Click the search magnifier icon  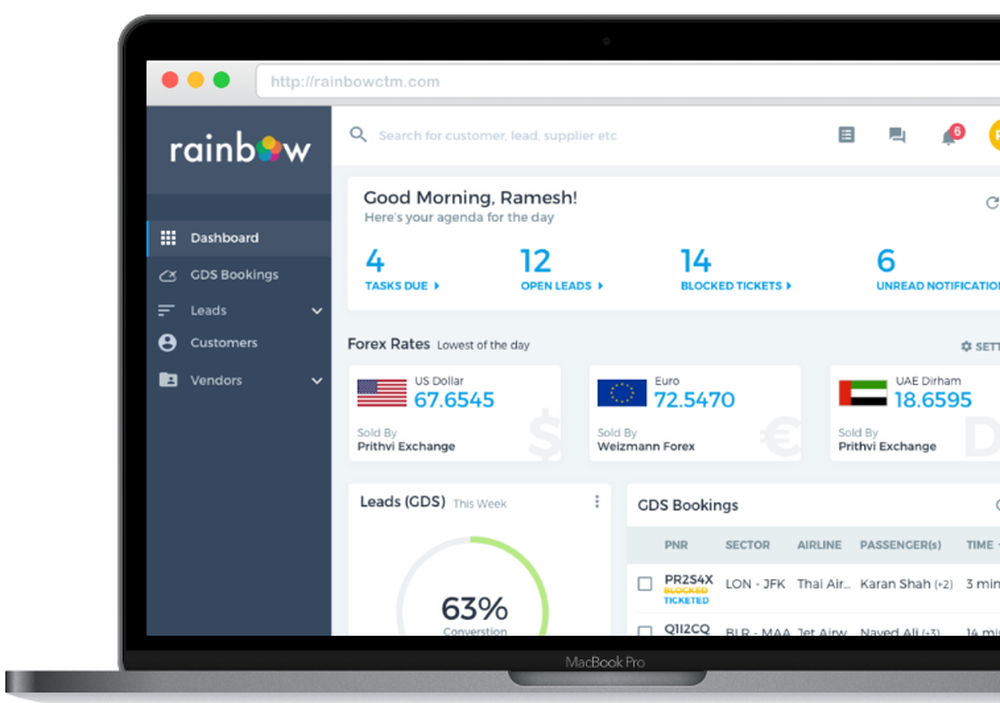[x=358, y=135]
